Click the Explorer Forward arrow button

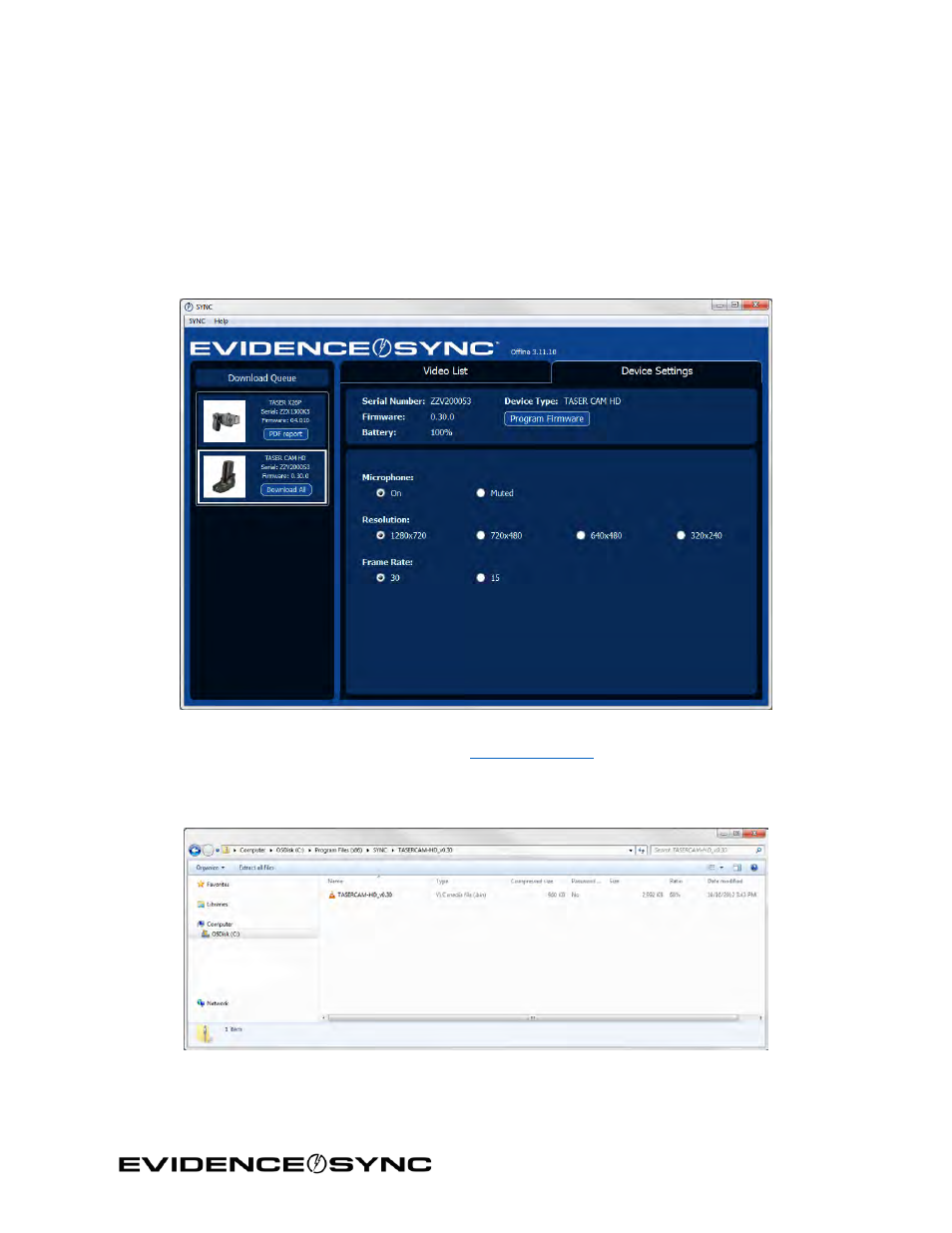click(x=208, y=851)
